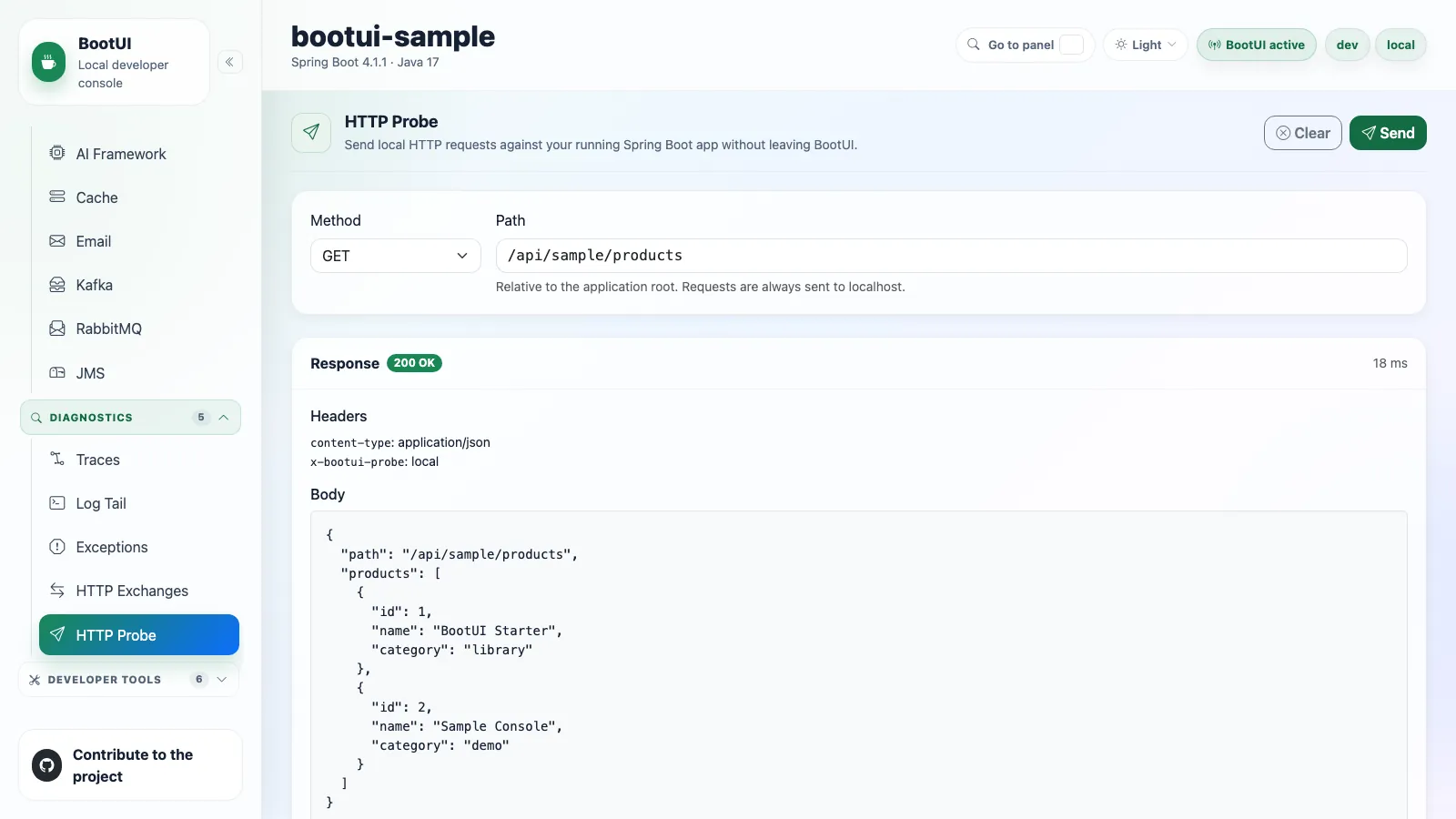Click the 200 OK status badge

tap(414, 363)
